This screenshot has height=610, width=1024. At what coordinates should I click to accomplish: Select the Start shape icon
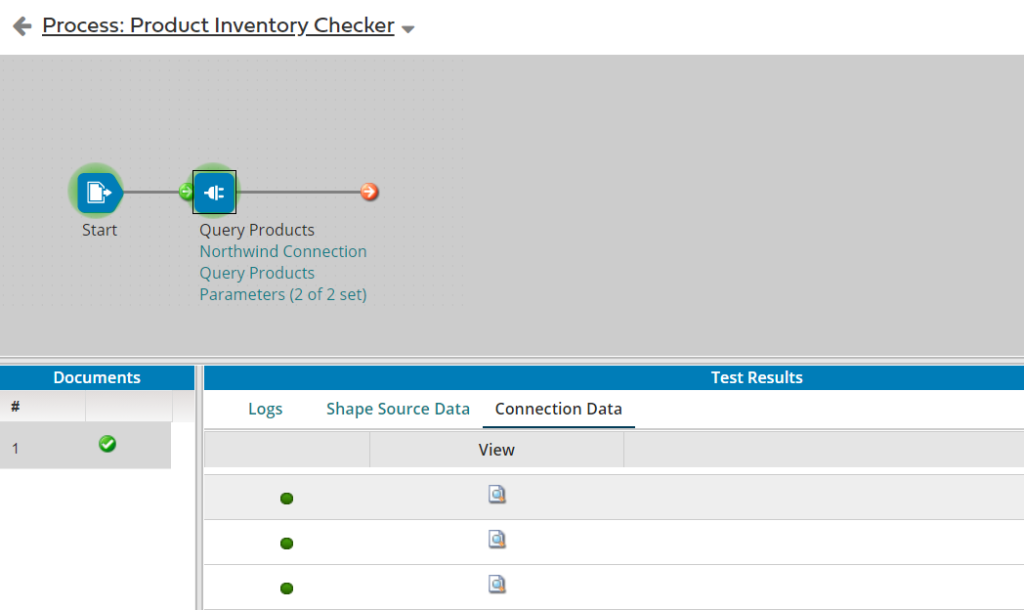click(x=97, y=191)
